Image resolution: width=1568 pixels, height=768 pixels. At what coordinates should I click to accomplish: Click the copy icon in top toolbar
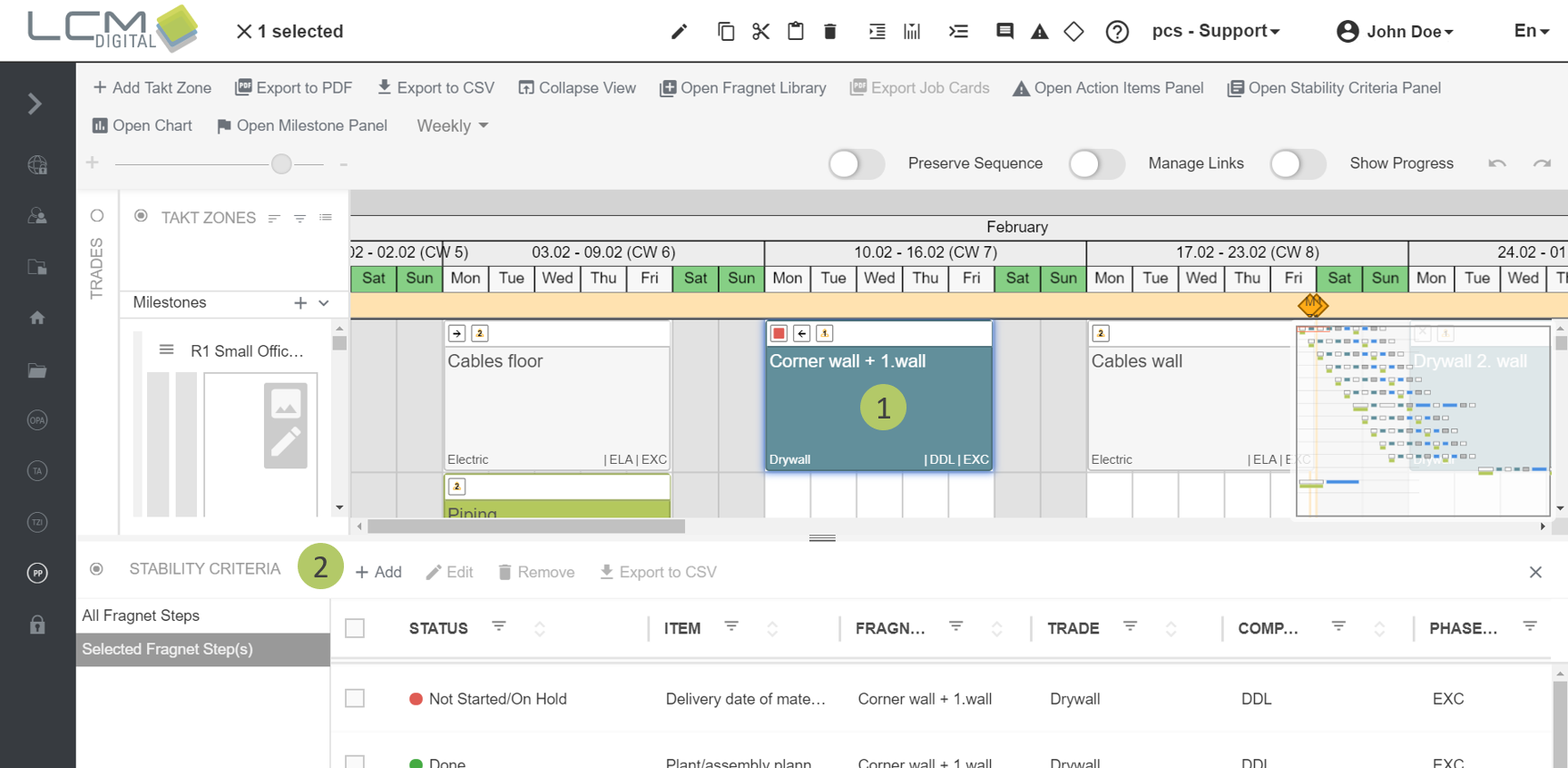point(726,32)
